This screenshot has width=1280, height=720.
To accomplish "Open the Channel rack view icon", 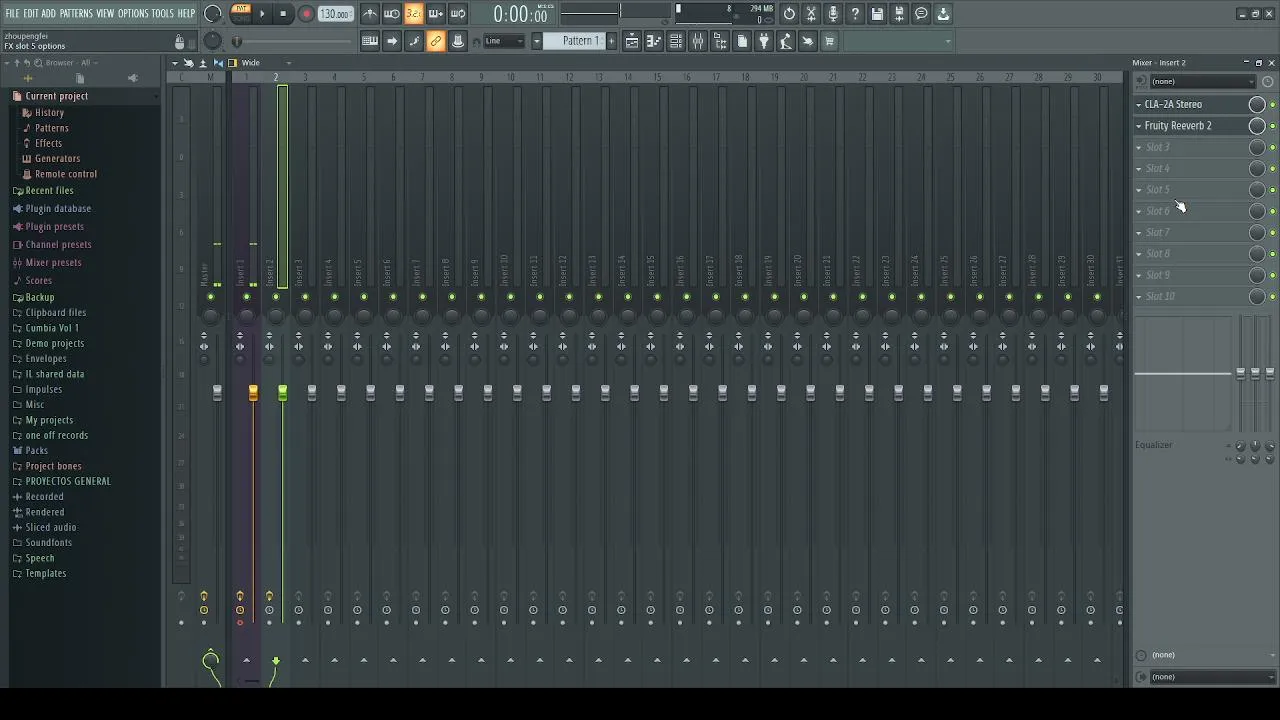I will (676, 41).
